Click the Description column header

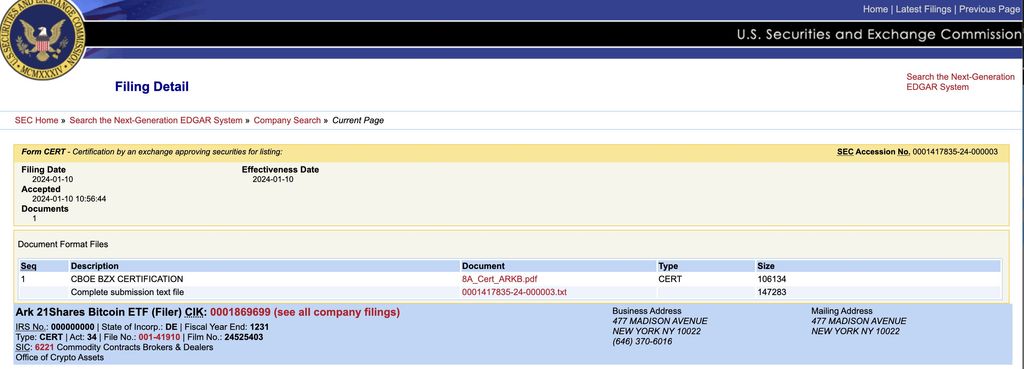[95, 266]
